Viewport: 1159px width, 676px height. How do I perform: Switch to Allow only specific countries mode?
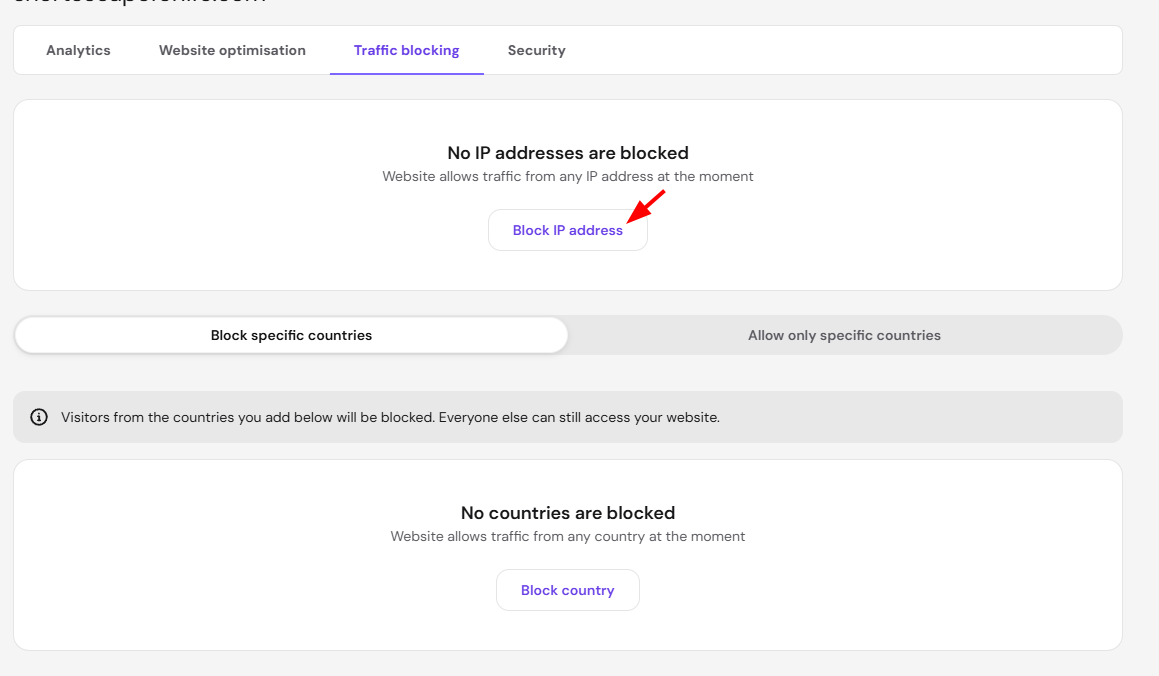click(x=844, y=335)
